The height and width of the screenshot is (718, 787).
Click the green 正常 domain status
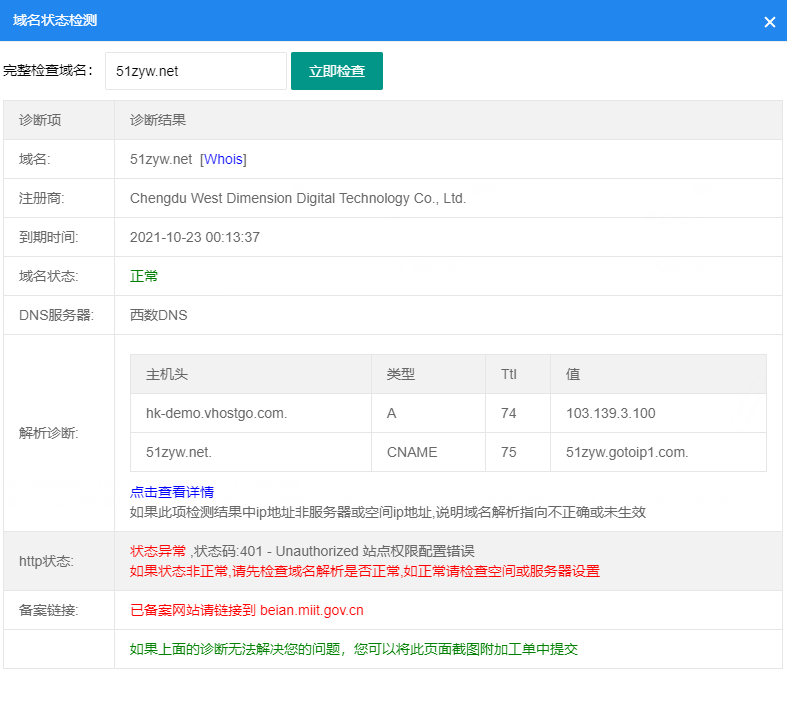coord(144,276)
